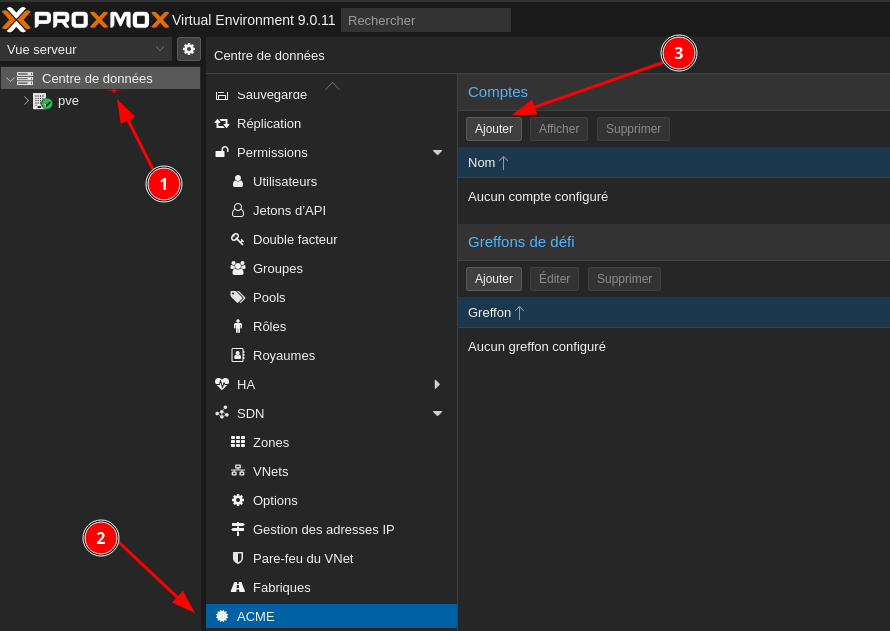Click the Fabriques road icon
The width and height of the screenshot is (890, 631).
tap(238, 587)
